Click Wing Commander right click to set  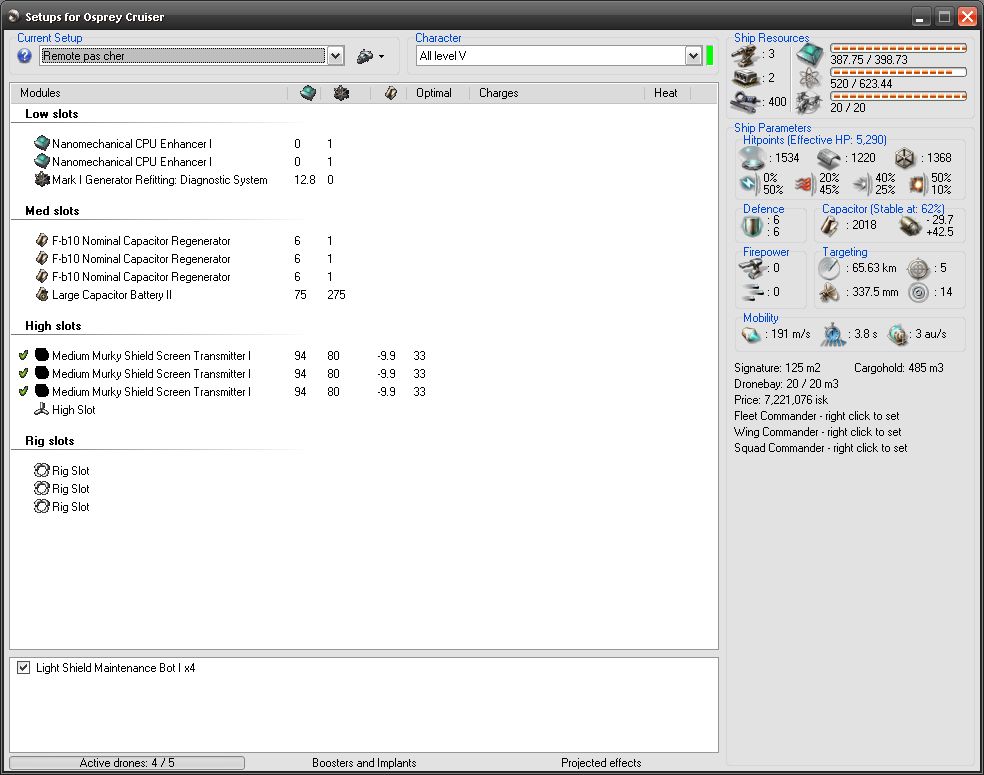pos(818,432)
